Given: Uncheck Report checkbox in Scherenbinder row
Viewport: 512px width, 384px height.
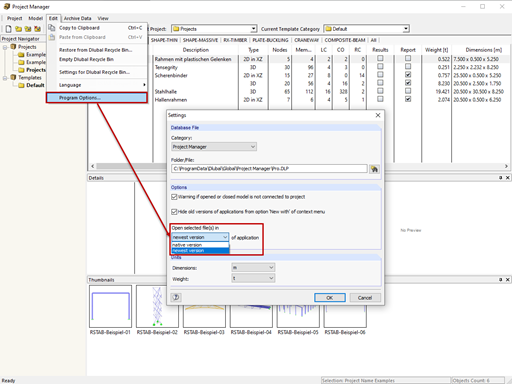Looking at the screenshot, I should [408, 75].
